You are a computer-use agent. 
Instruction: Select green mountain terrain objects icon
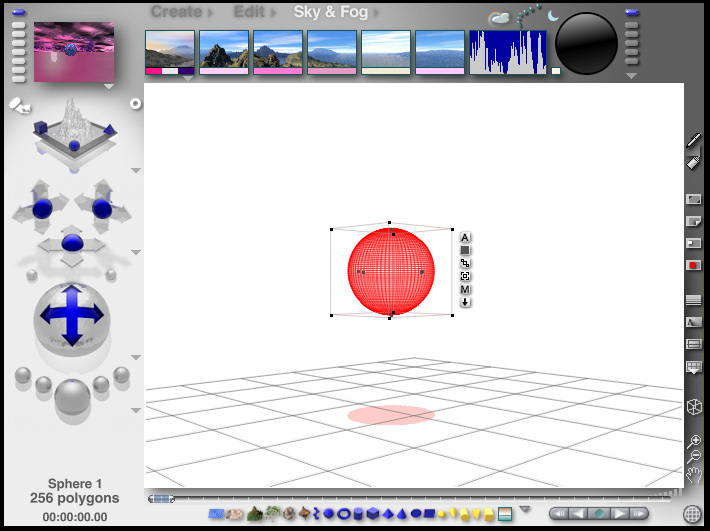[254, 513]
